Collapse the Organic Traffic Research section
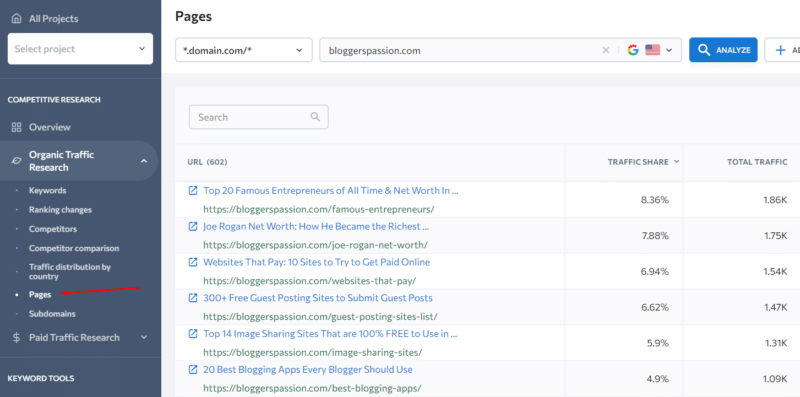Viewport: 800px width, 397px height. tap(144, 161)
